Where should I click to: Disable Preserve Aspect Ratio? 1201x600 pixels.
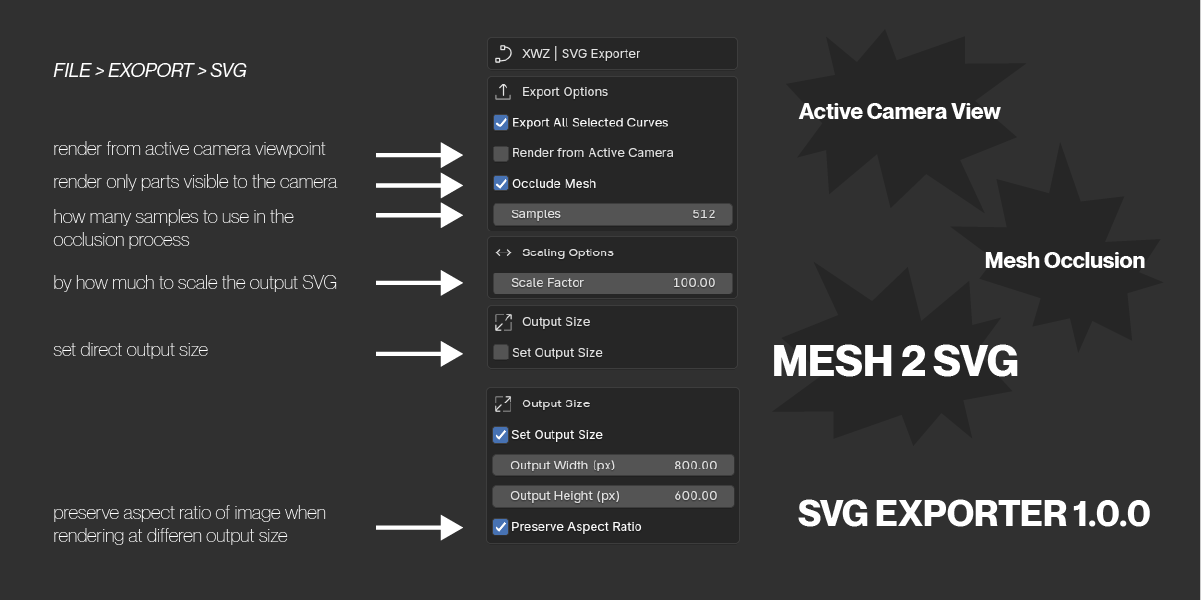(x=500, y=526)
